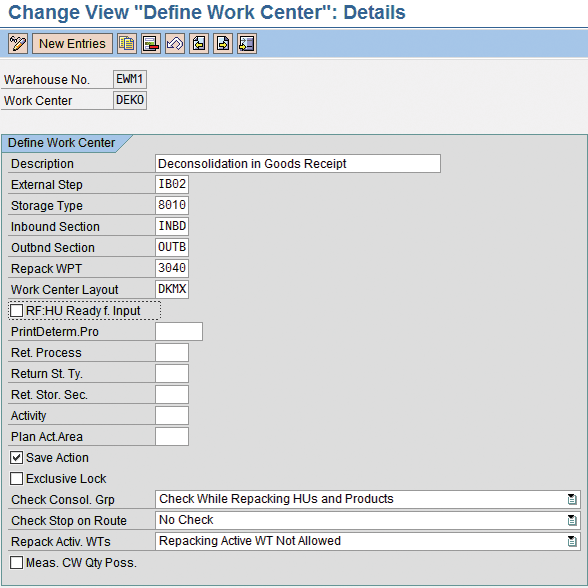Click the Work Center Layout field
588x588 pixels.
[172, 290]
